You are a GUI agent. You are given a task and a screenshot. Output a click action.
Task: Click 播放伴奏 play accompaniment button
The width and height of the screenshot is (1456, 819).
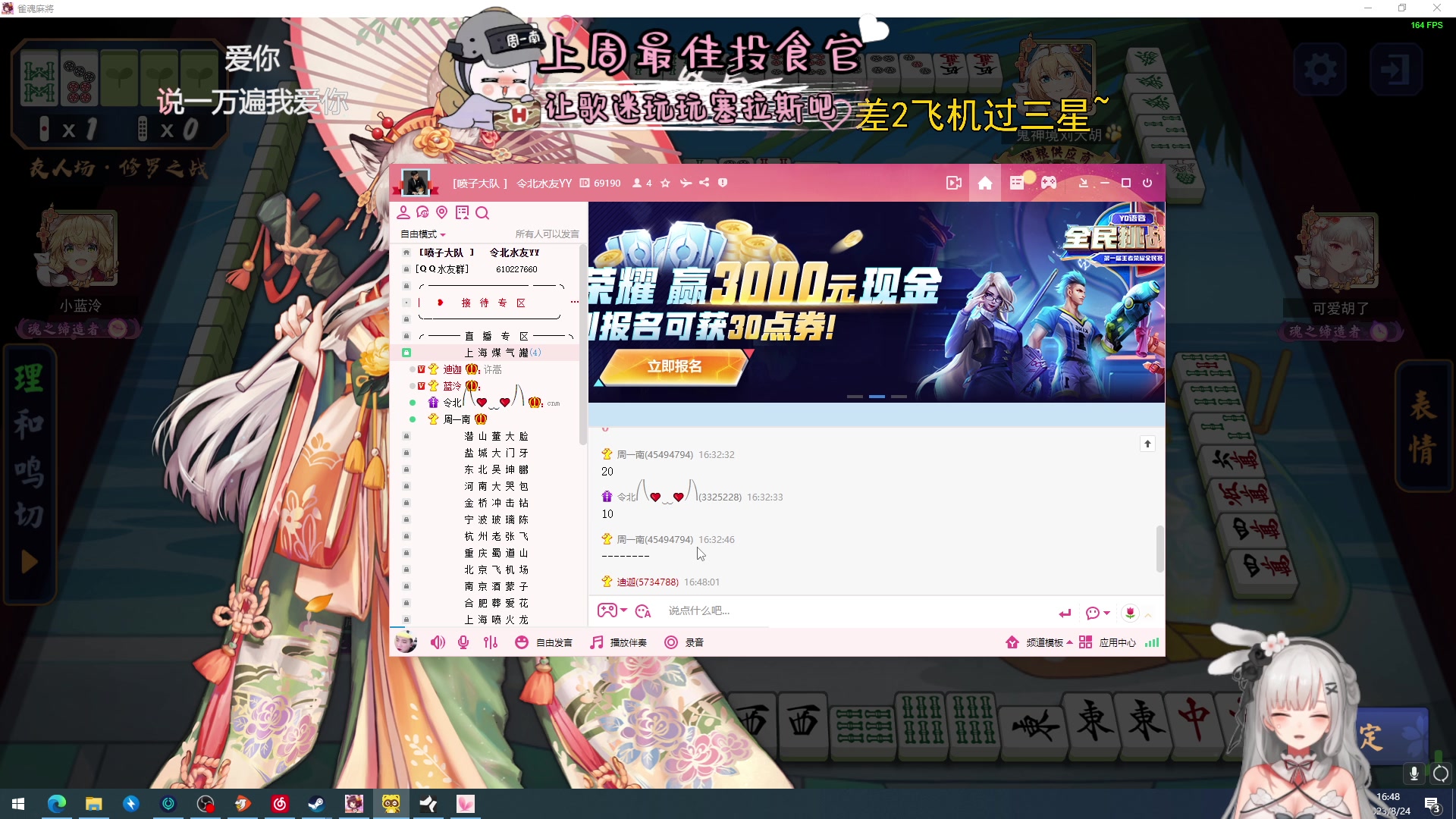point(619,642)
